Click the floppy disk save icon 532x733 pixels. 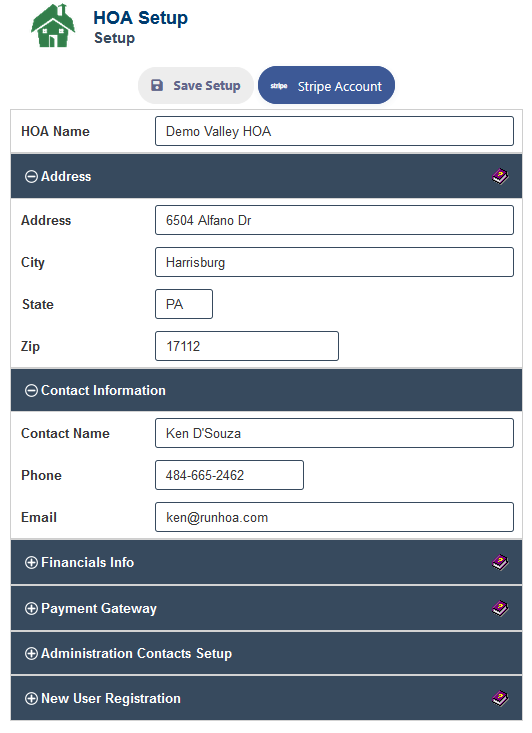click(x=157, y=85)
